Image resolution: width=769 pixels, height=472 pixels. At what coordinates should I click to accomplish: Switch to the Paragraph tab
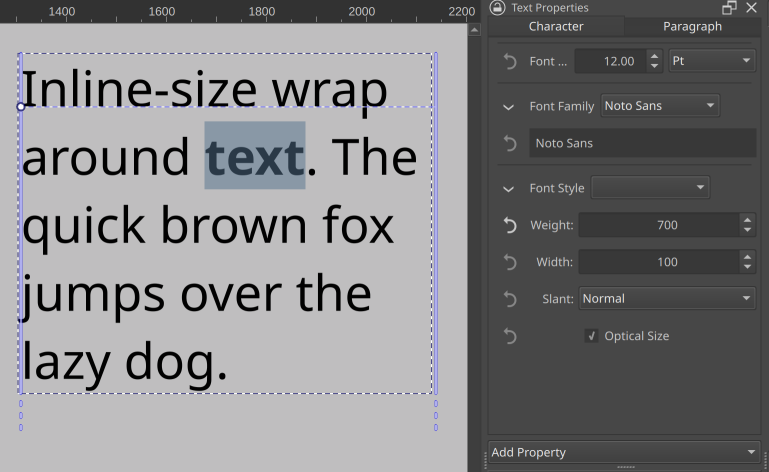pyautogui.click(x=692, y=26)
